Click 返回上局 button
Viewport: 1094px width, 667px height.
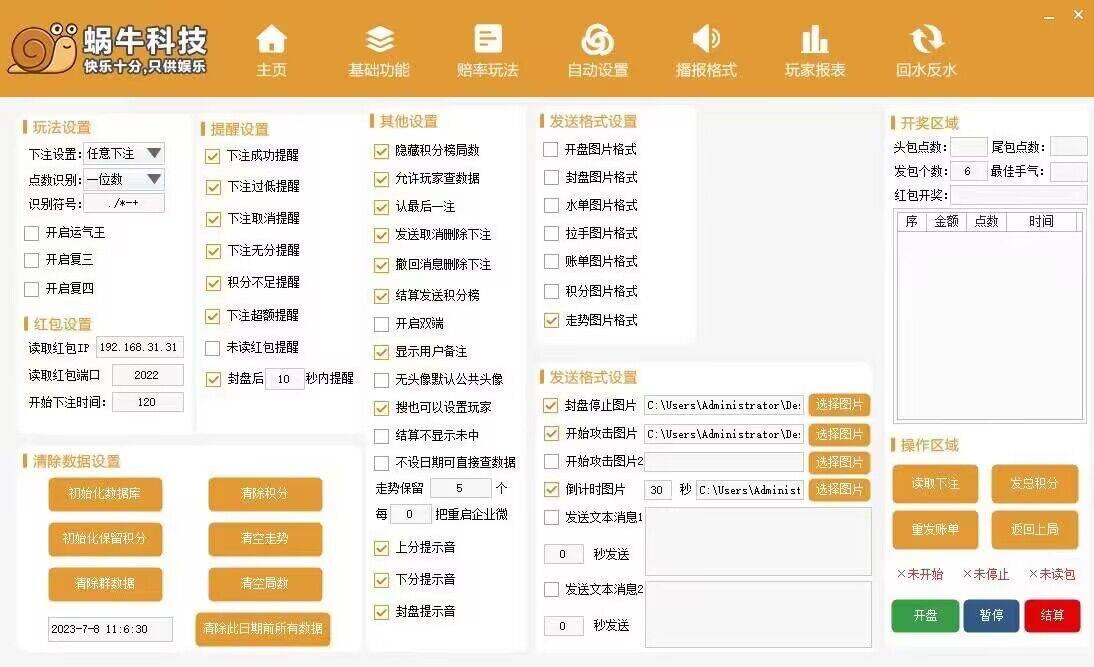pos(1035,530)
